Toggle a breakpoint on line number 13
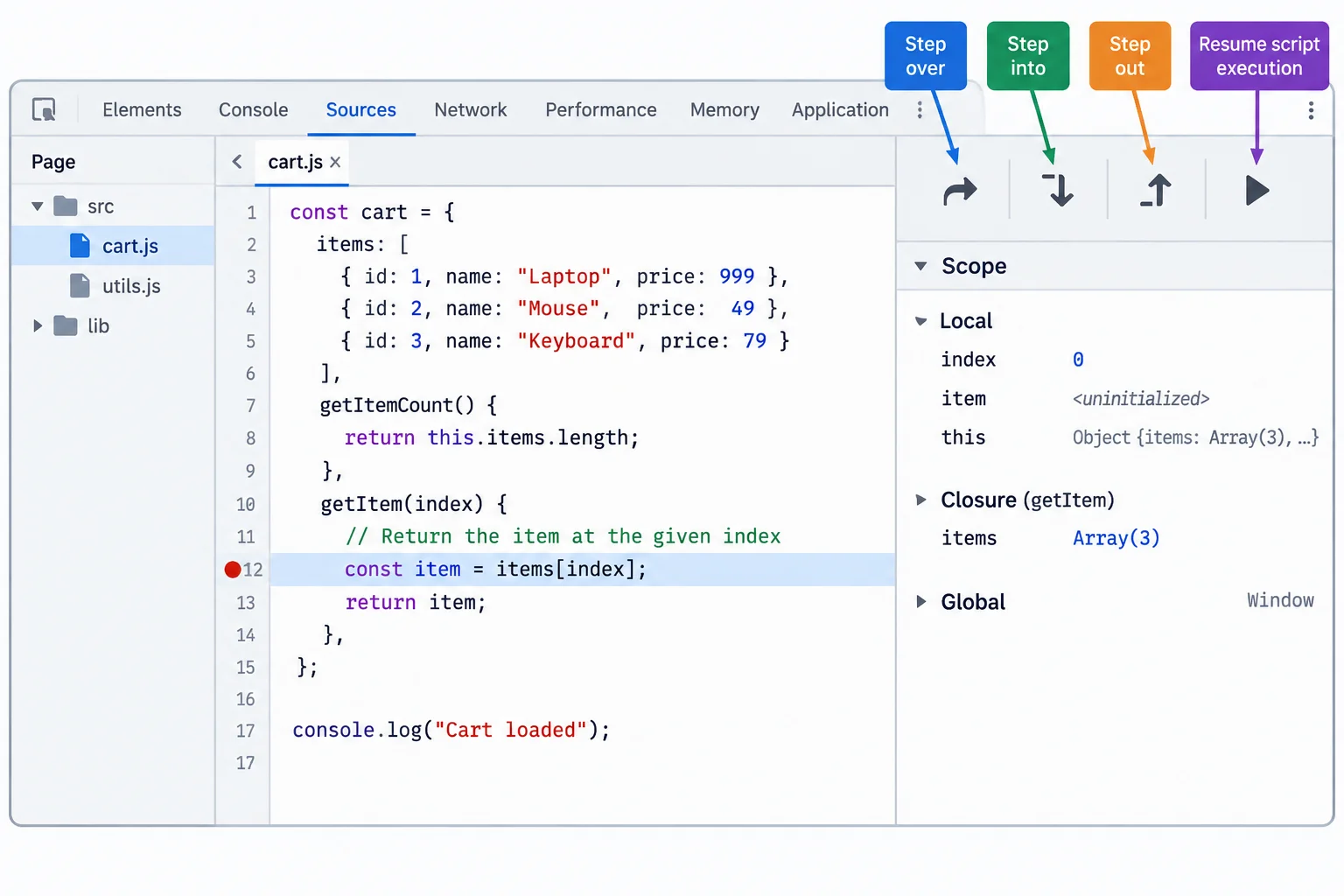Image resolution: width=1344 pixels, height=896 pixels. [246, 603]
